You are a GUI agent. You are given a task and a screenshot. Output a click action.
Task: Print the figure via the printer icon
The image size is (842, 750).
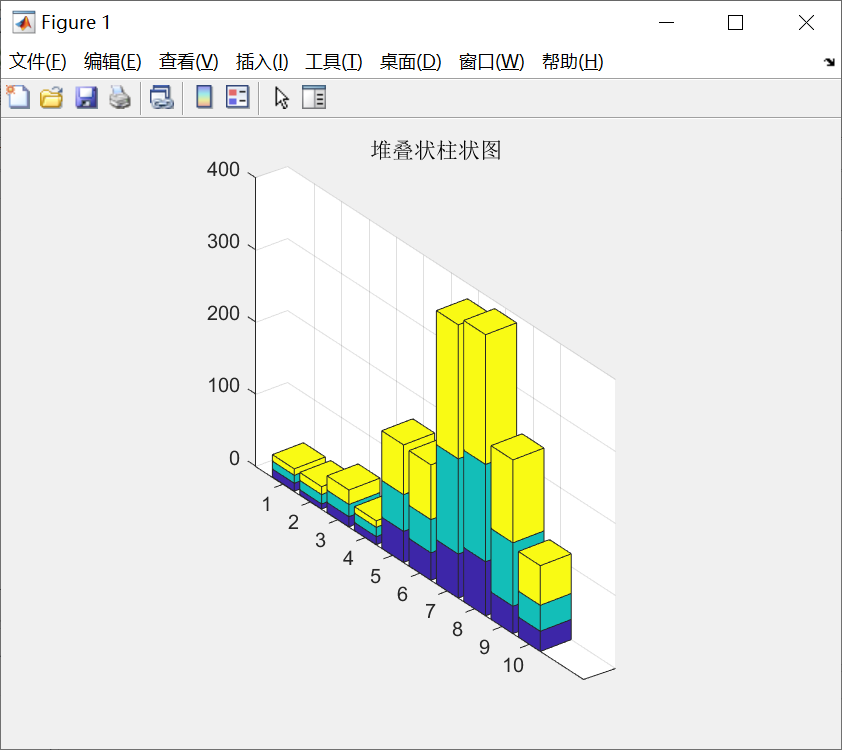[119, 97]
